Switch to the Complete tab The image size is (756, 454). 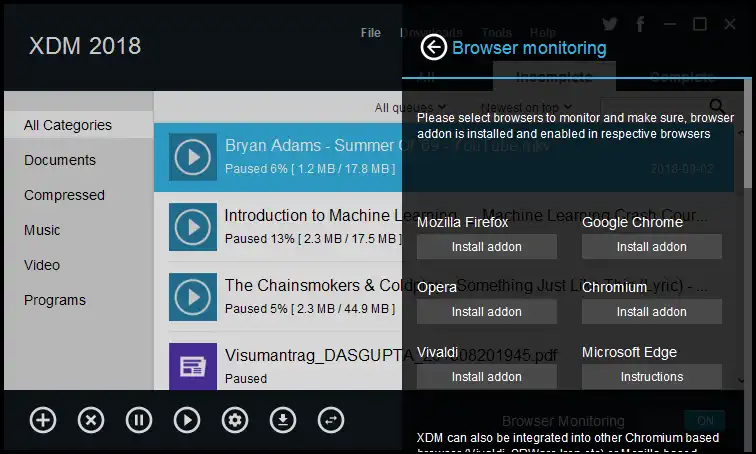pyautogui.click(x=682, y=77)
